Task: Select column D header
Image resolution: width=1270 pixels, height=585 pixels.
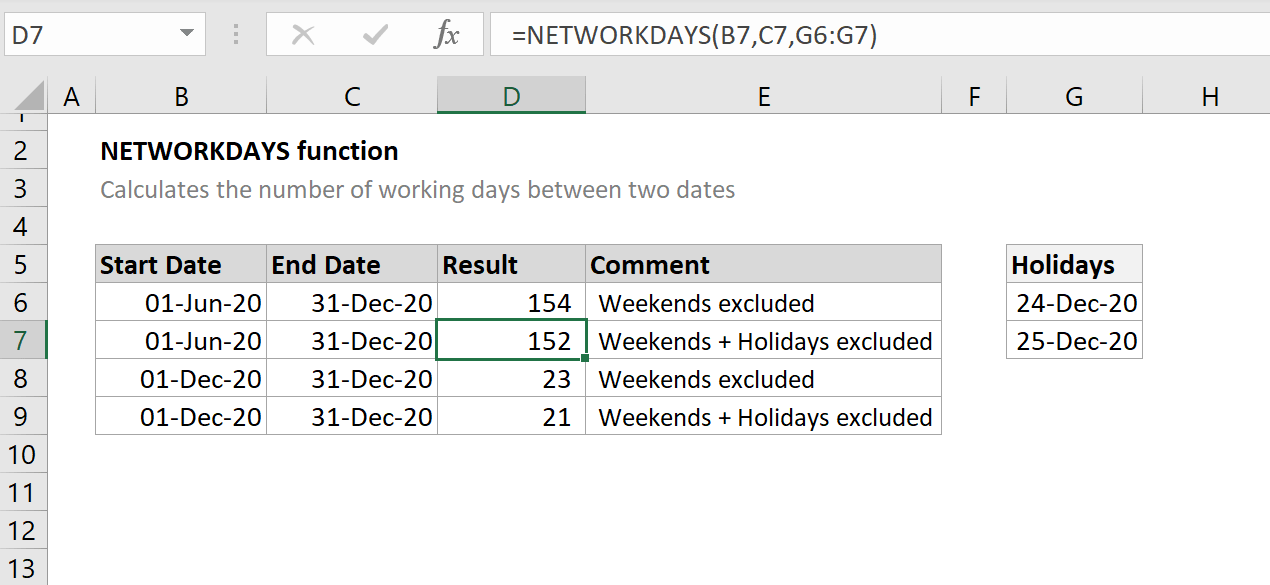Action: (x=511, y=95)
